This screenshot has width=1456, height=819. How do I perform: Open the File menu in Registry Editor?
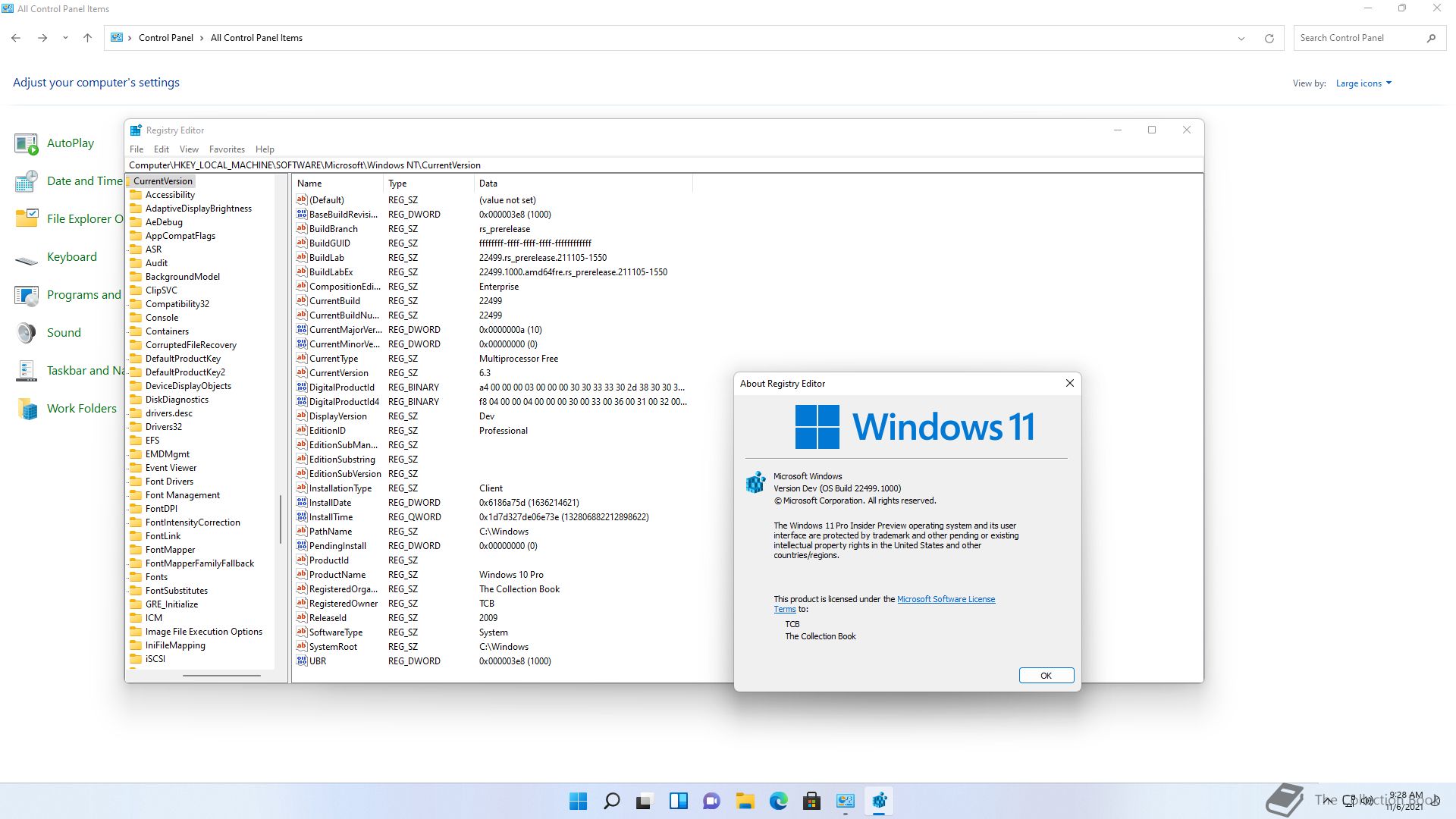click(x=136, y=149)
